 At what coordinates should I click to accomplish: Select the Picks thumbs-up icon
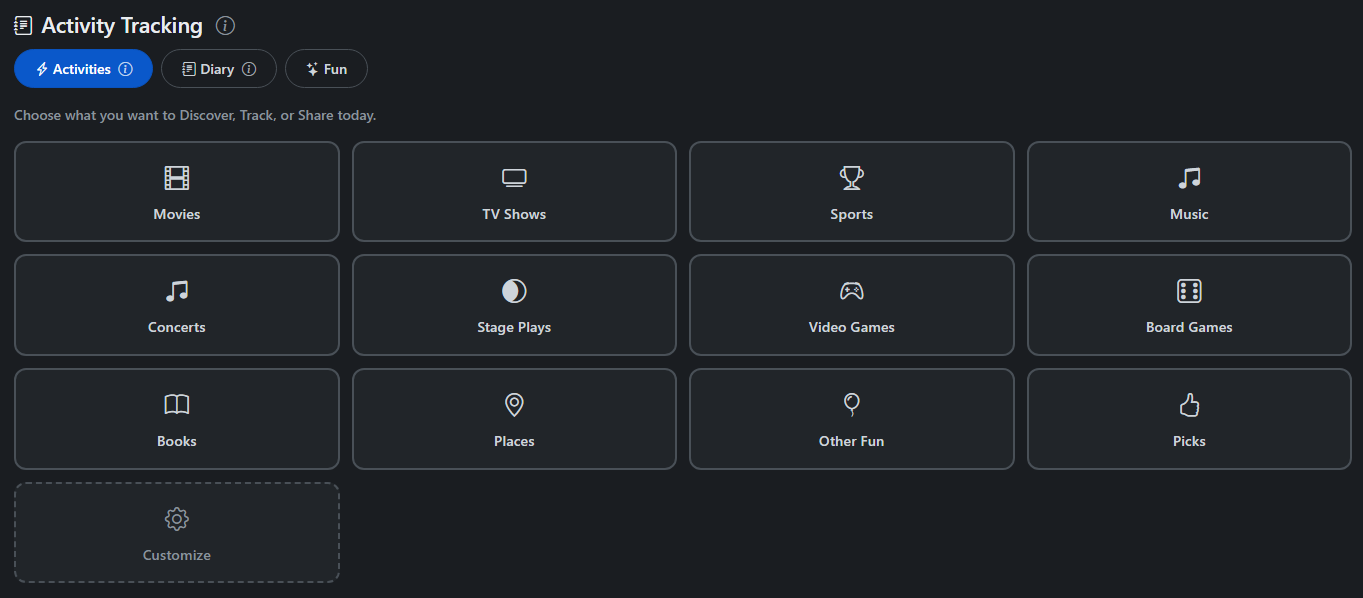[1188, 404]
